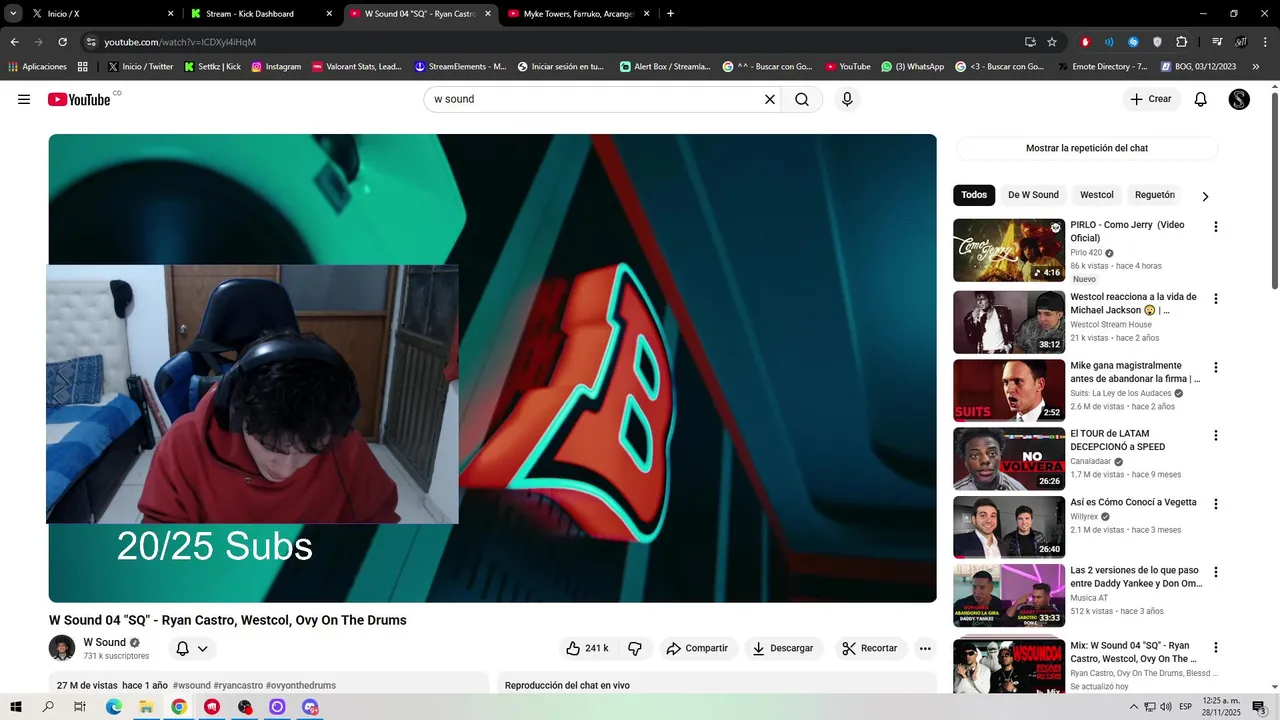The height and width of the screenshot is (720, 1280).
Task: Close the Stream - Kick Dashboard tab
Action: [329, 14]
